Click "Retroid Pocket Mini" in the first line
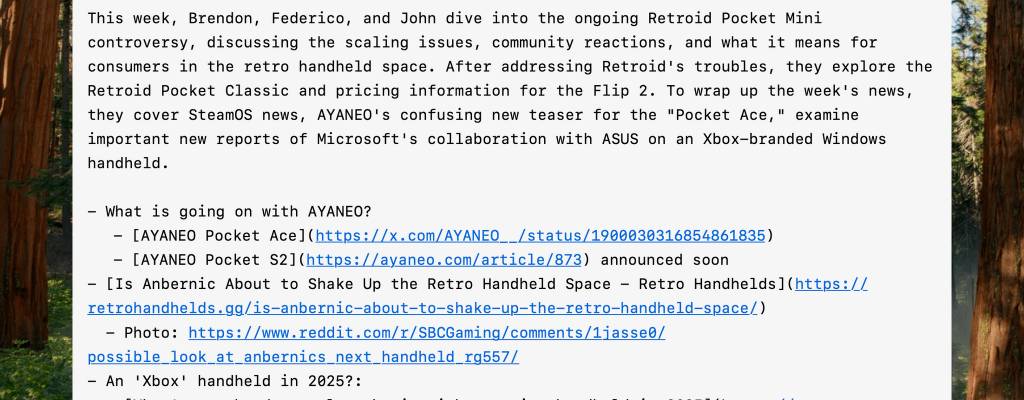 point(740,18)
